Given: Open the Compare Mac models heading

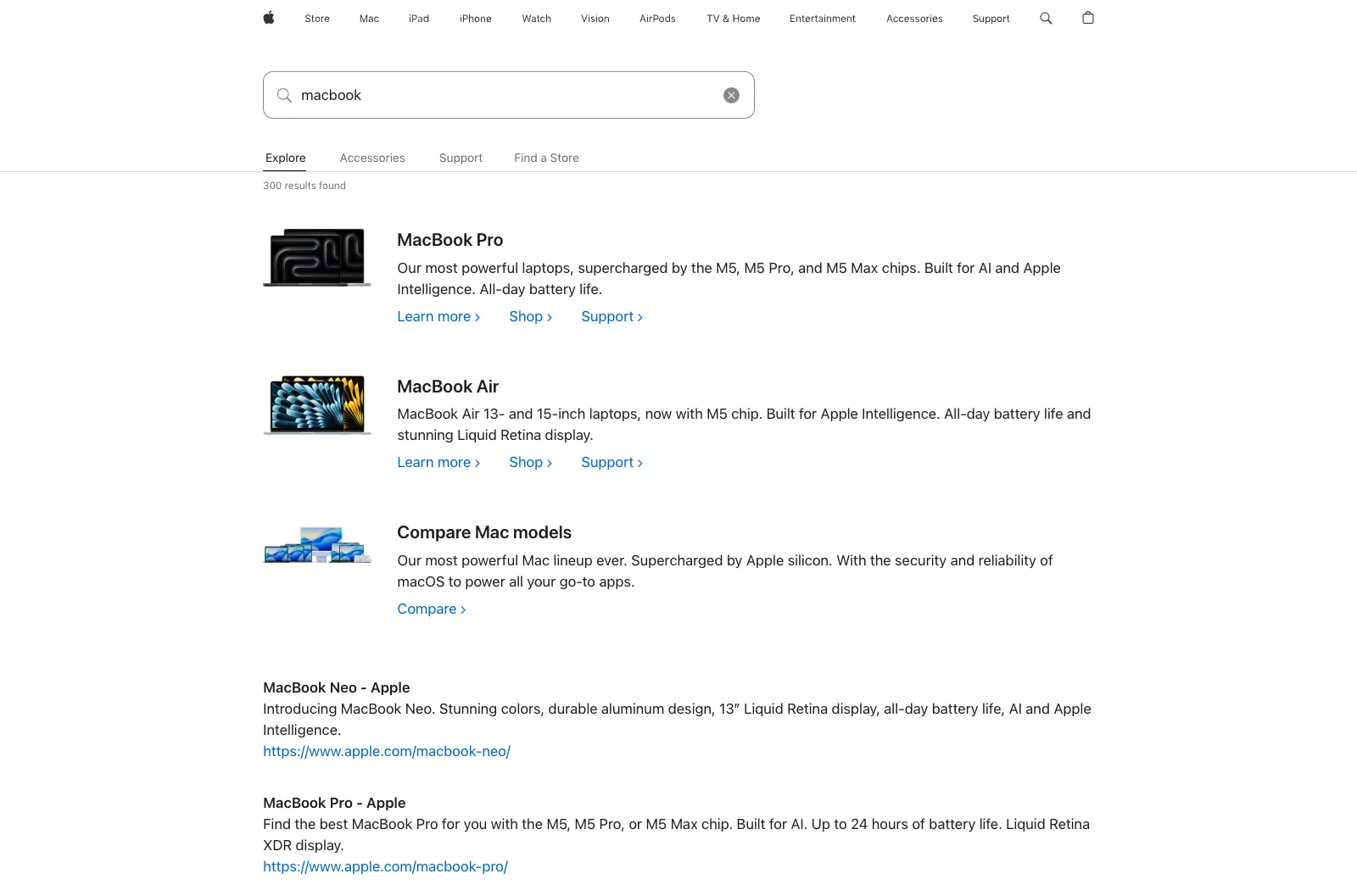Looking at the screenshot, I should point(484,532).
